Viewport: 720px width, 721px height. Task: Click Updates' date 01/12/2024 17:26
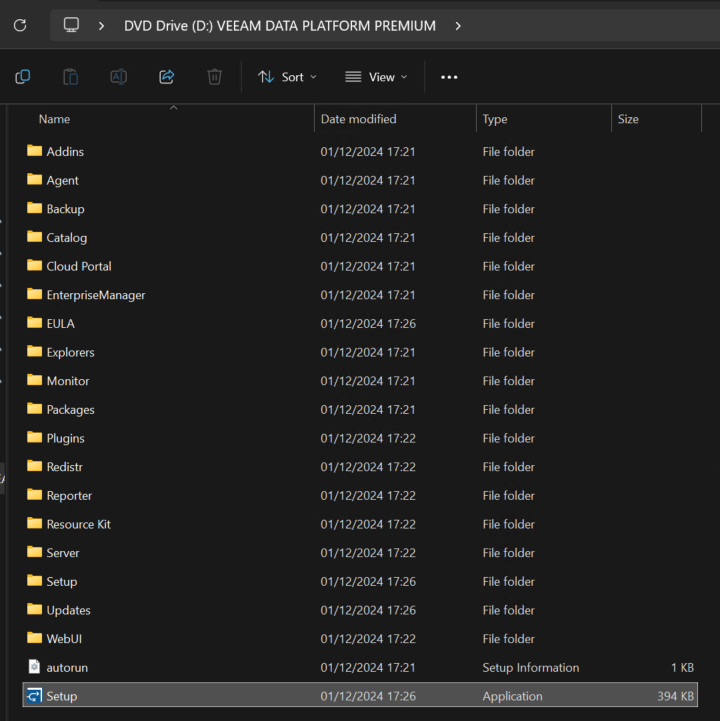(x=368, y=610)
